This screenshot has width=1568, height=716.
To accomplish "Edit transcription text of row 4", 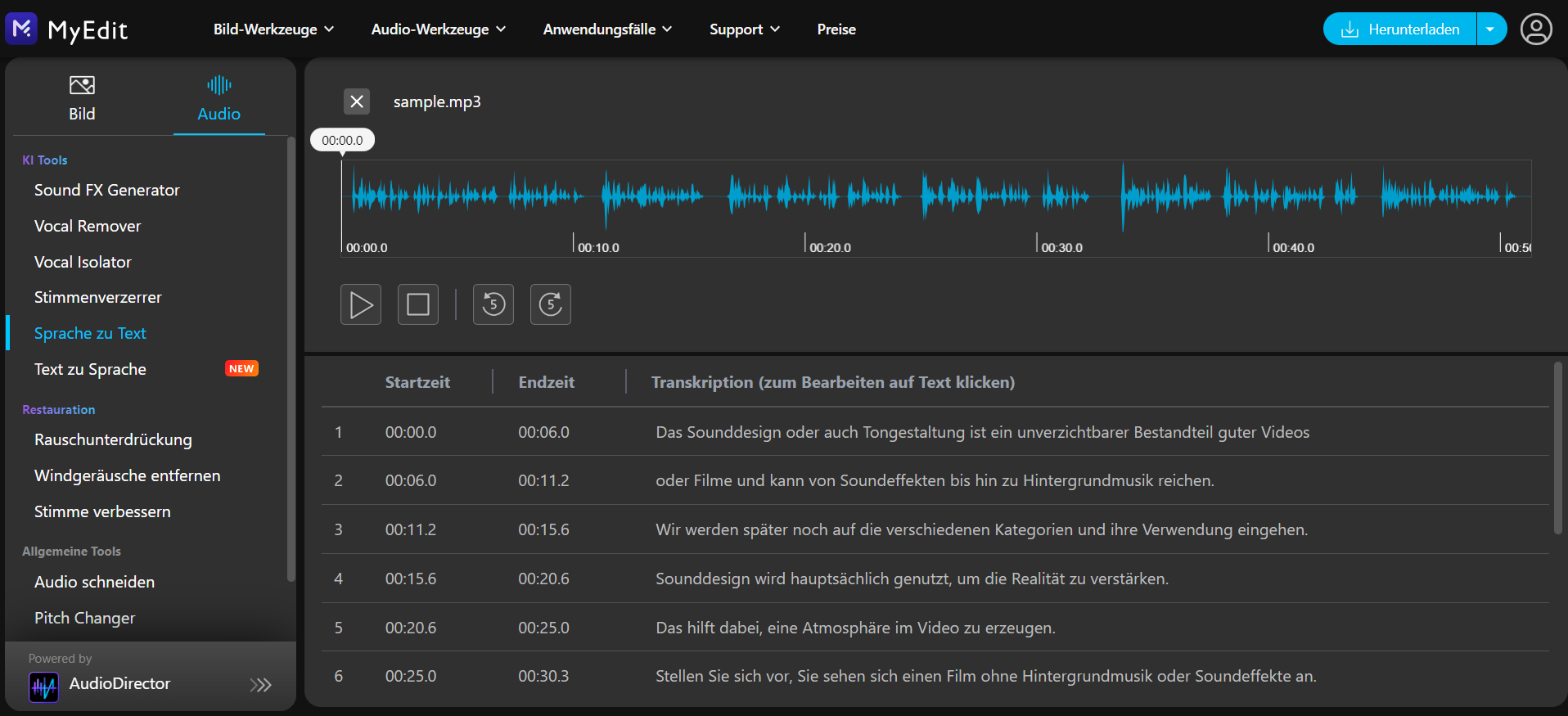I will [x=912, y=579].
